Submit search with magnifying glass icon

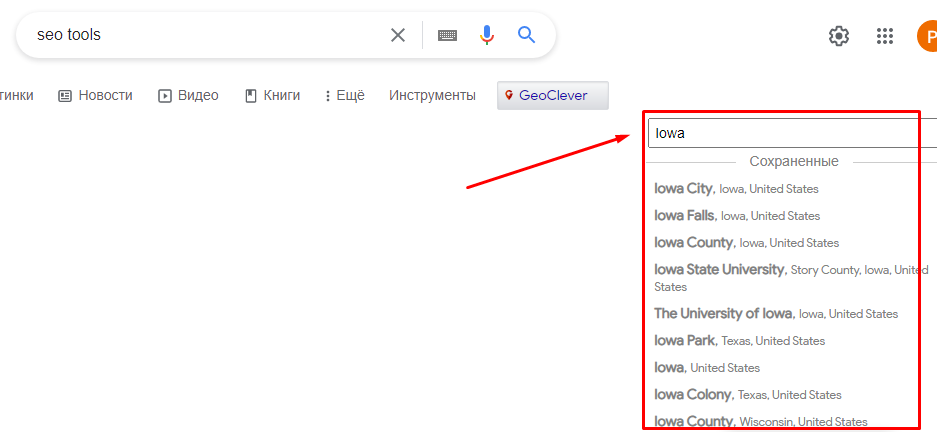coord(526,35)
